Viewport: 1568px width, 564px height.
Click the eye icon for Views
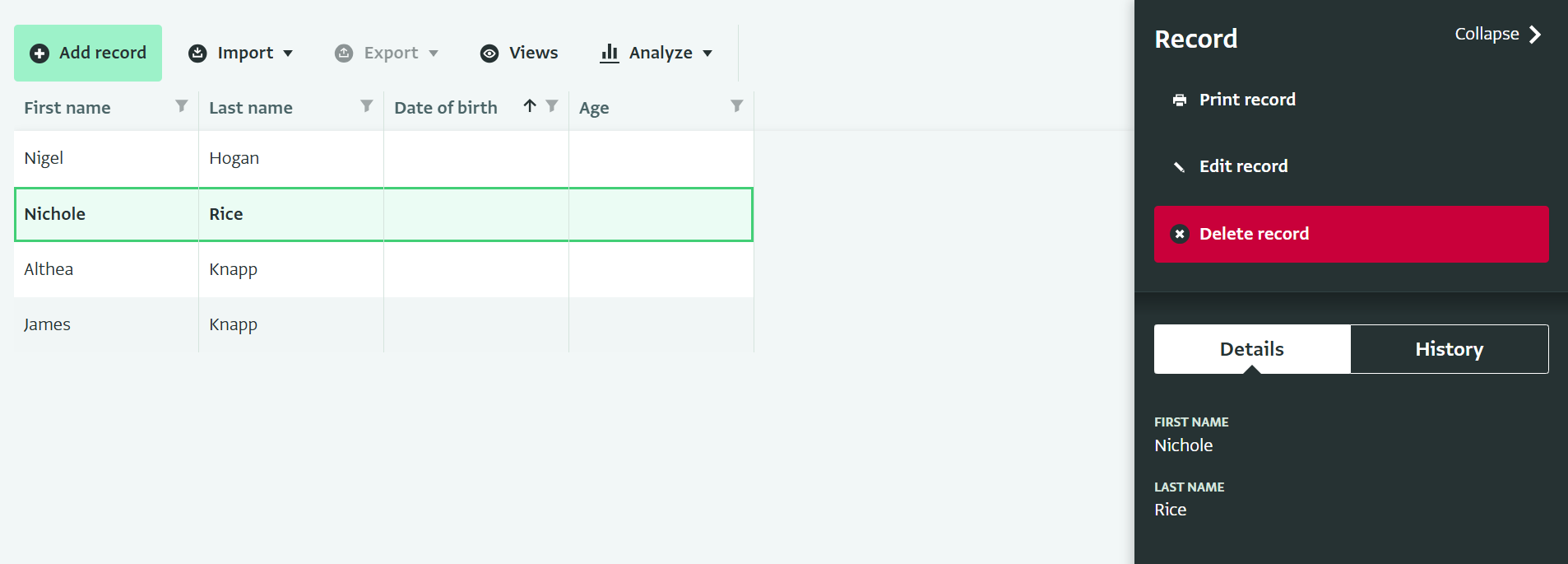point(489,54)
